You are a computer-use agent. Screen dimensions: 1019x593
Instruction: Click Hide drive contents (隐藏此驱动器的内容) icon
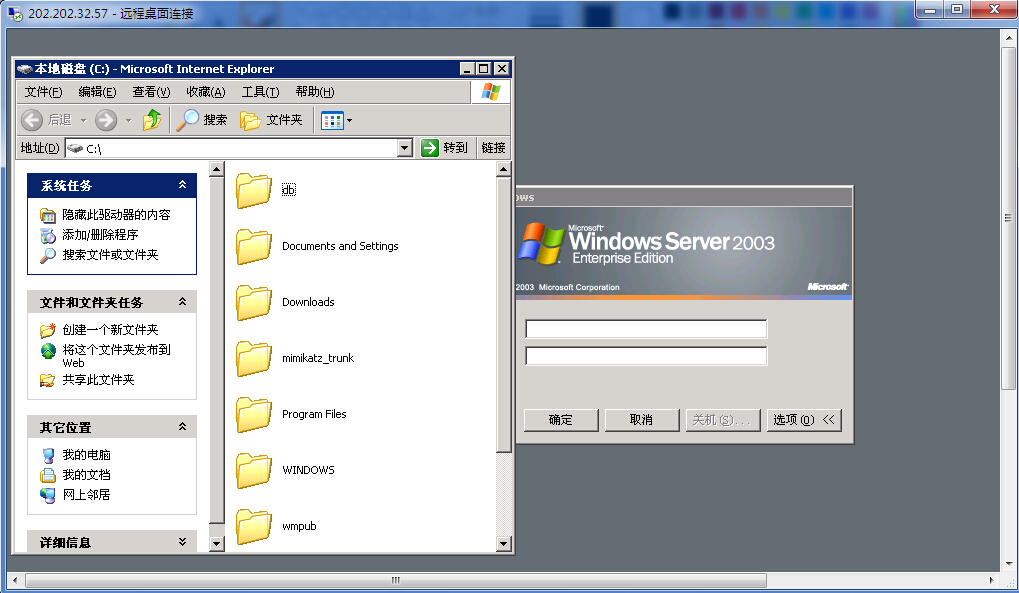click(x=48, y=215)
